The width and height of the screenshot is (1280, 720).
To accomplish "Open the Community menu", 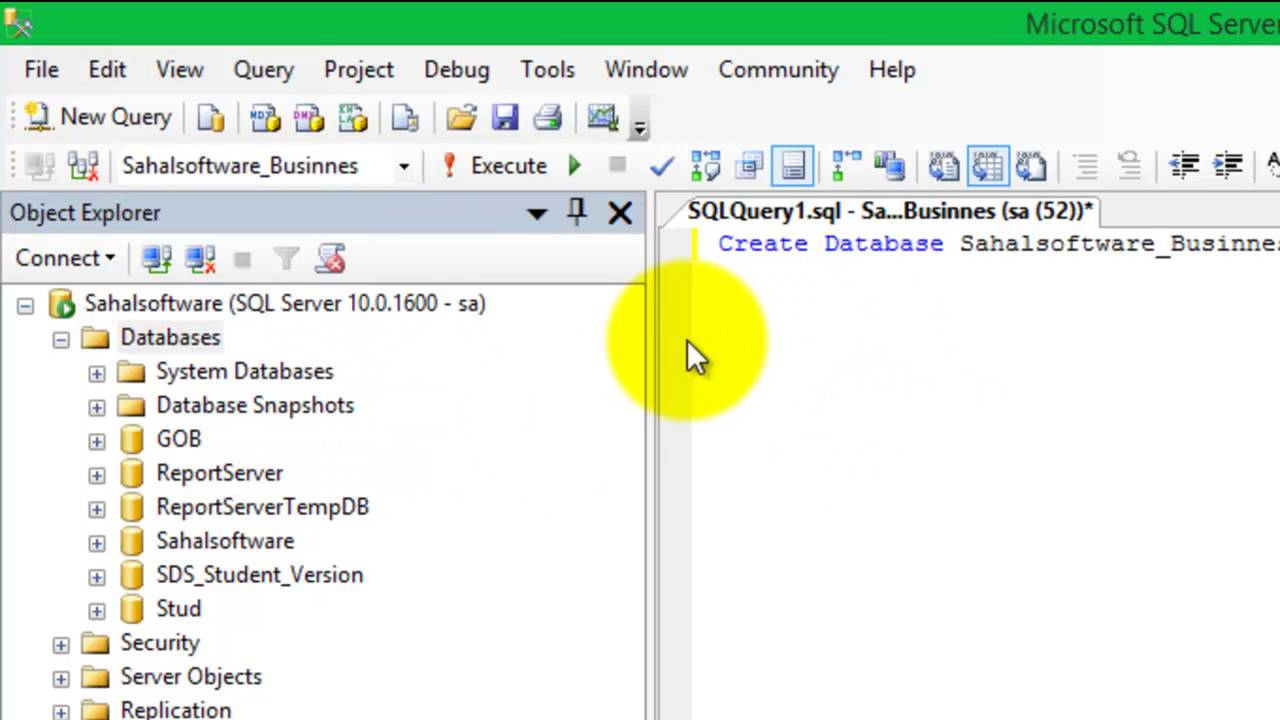I will [x=779, y=70].
